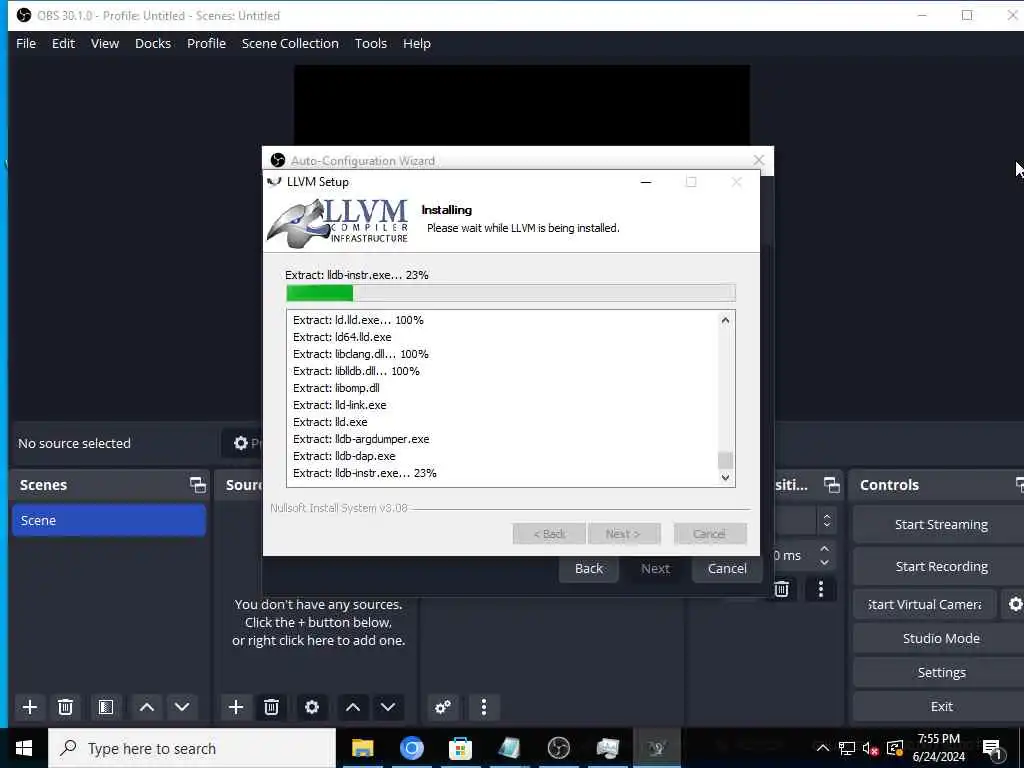Move source up with the Sources panel up arrow
The width and height of the screenshot is (1024, 768).
pyautogui.click(x=353, y=707)
